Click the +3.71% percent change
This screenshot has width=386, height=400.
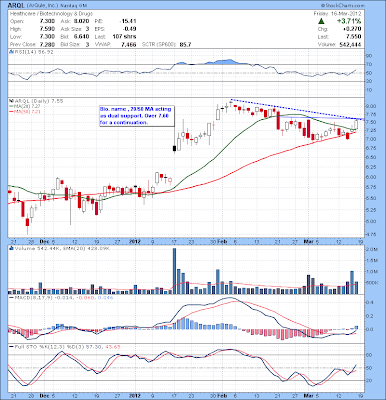[x=349, y=21]
